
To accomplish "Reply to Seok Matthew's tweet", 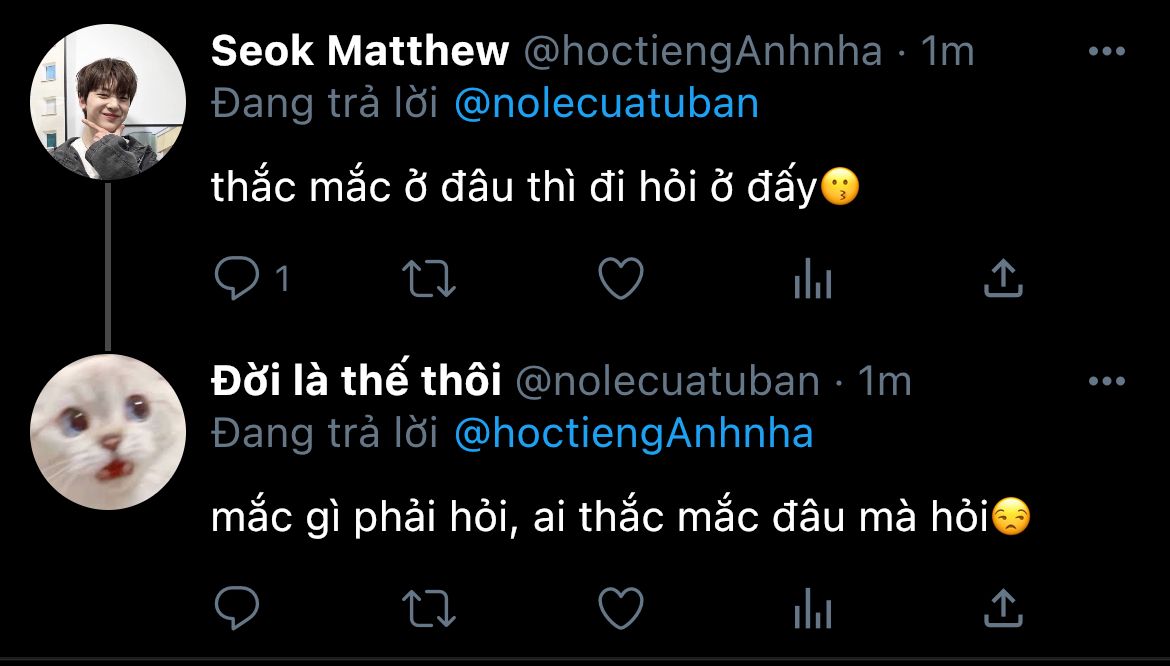I will [x=237, y=279].
